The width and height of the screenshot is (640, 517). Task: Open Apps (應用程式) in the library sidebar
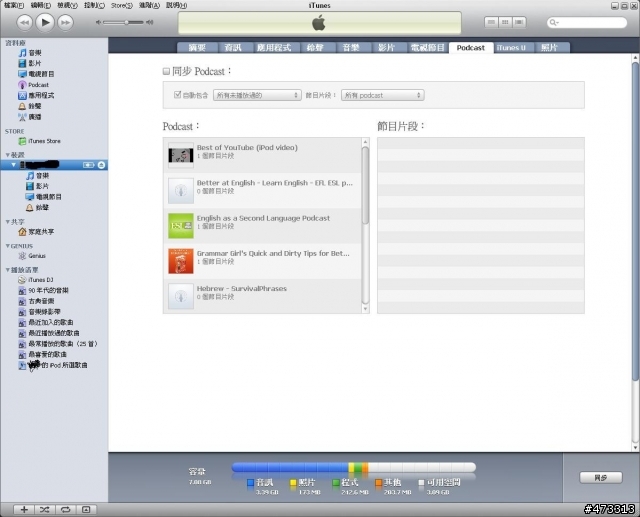coord(36,95)
